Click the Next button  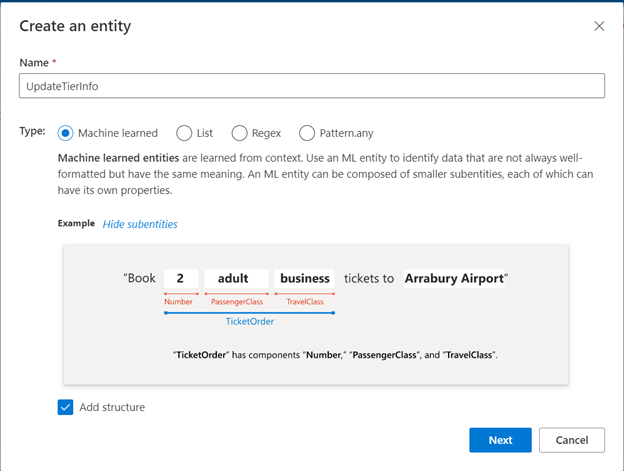click(500, 440)
